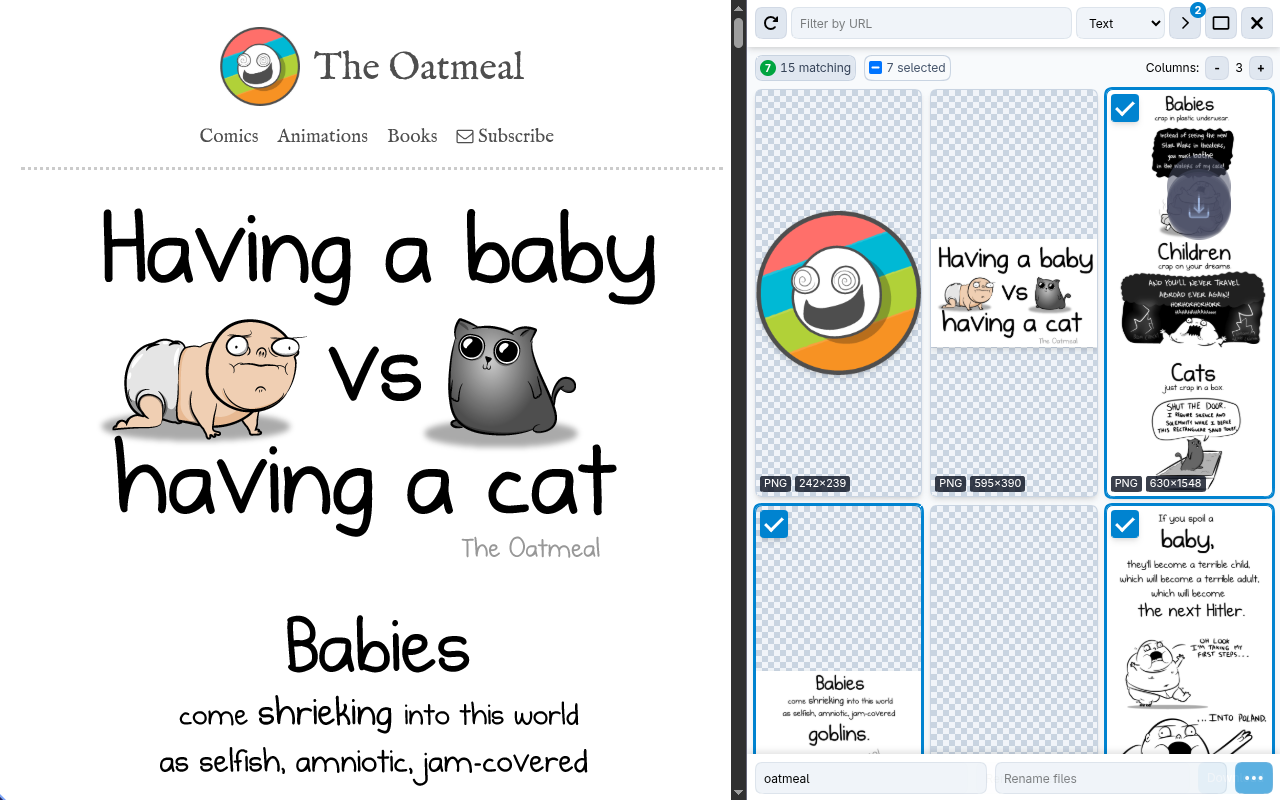Decrease columns with minus button
This screenshot has width=1280, height=800.
(1216, 68)
